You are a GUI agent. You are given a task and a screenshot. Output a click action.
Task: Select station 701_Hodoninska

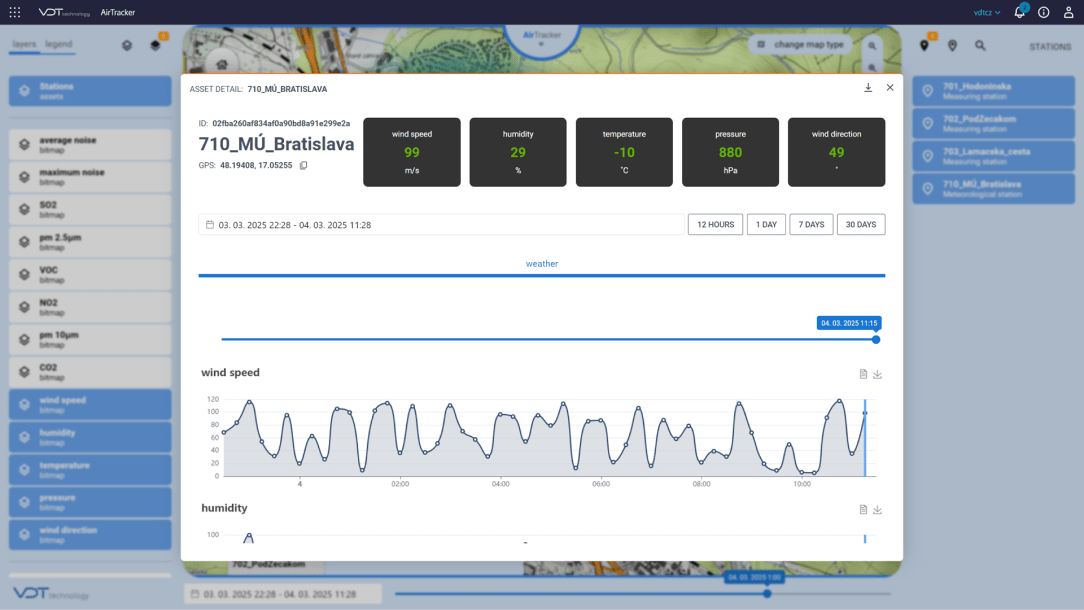click(993, 91)
